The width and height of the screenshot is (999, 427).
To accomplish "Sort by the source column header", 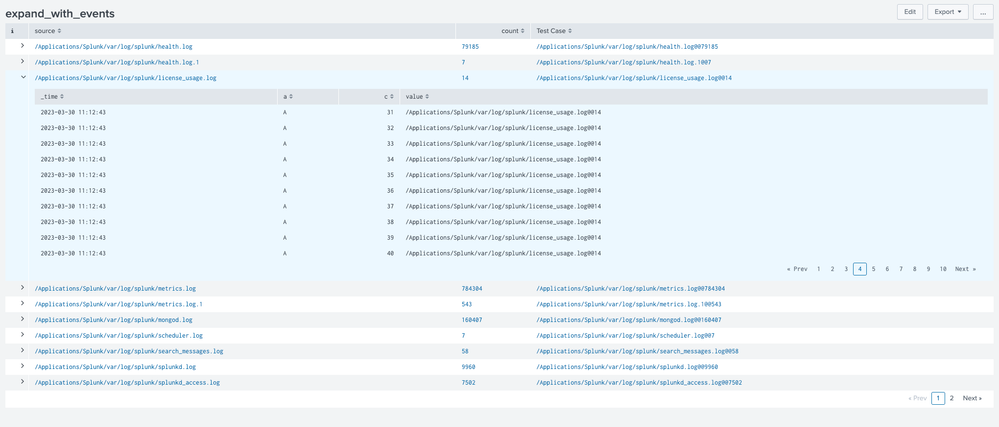I will pyautogui.click(x=47, y=31).
